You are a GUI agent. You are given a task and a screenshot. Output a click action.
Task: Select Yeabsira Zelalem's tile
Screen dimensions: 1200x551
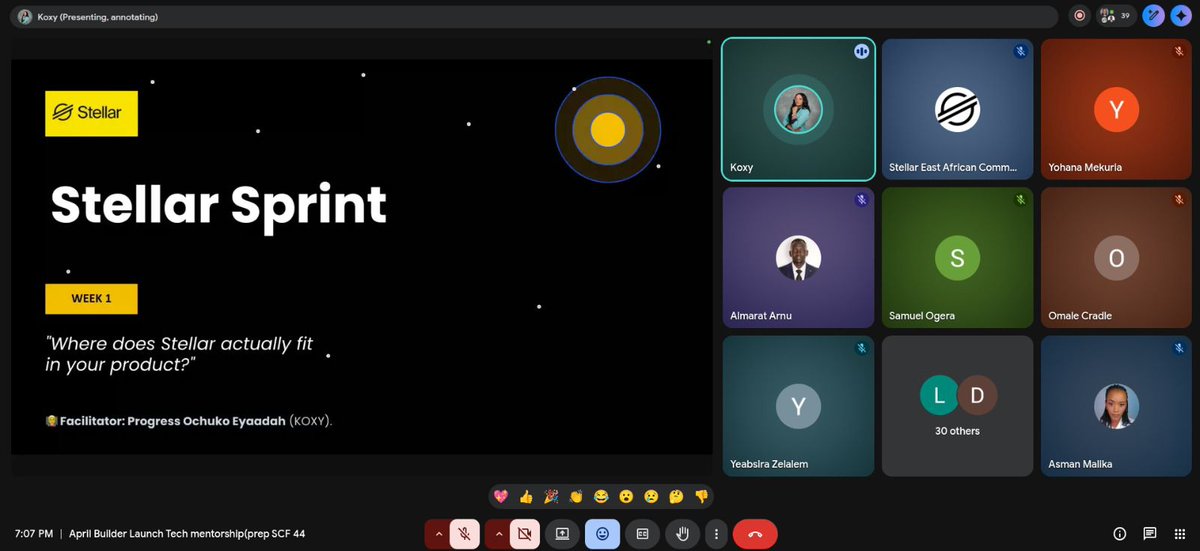pyautogui.click(x=798, y=406)
